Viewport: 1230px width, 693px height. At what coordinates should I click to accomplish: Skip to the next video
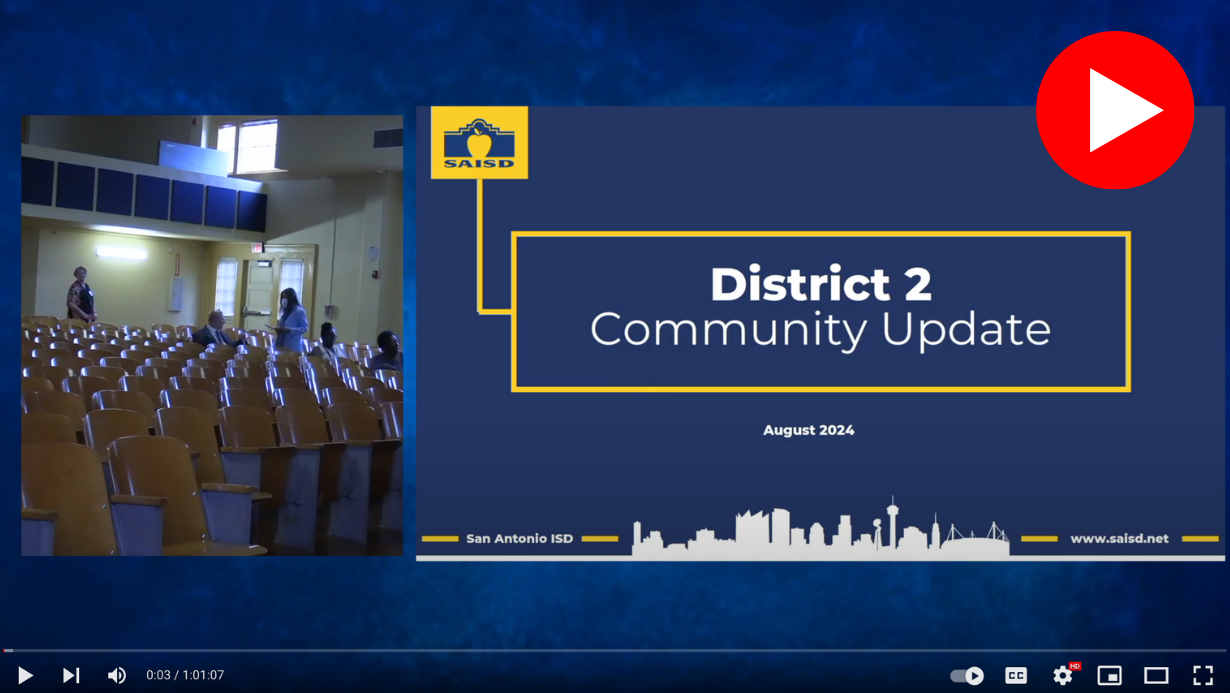click(x=71, y=675)
